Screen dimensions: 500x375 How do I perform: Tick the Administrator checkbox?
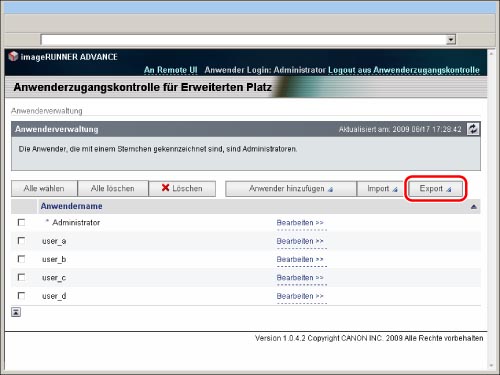click(x=21, y=222)
